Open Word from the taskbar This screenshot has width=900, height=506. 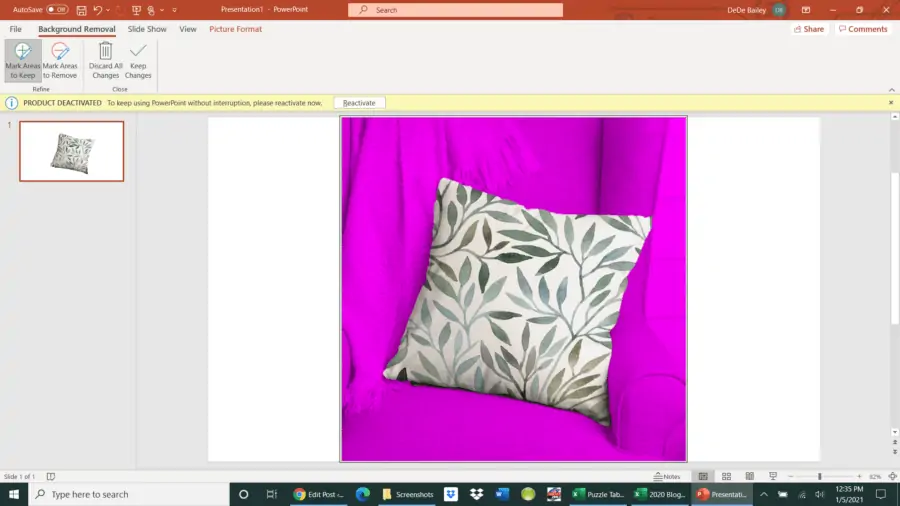(502, 494)
